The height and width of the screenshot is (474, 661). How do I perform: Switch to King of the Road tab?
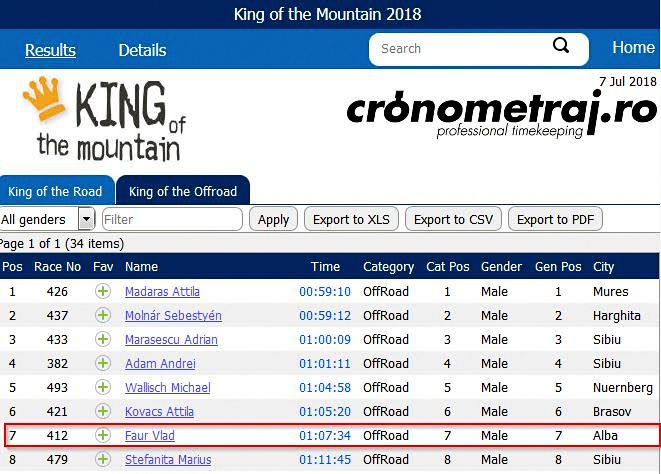pyautogui.click(x=56, y=191)
